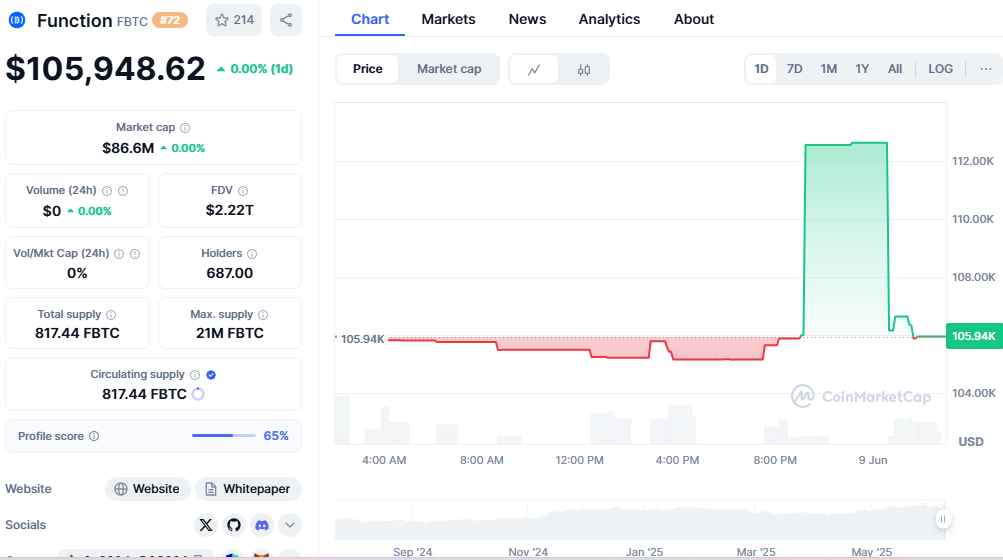1003x560 pixels.
Task: Open the Markets tab
Action: (x=448, y=19)
